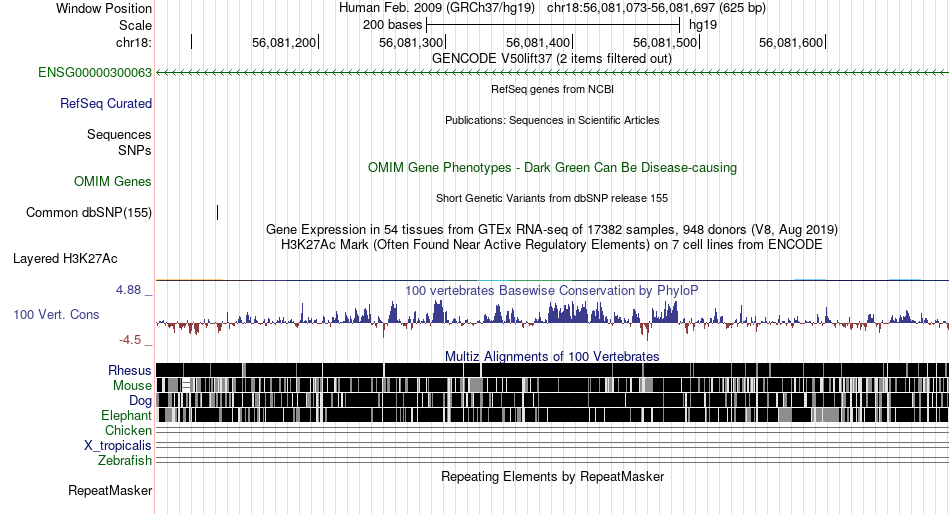Click the OMIM Genes track label
Screen dimensions: 950x514
pyautogui.click(x=113, y=182)
